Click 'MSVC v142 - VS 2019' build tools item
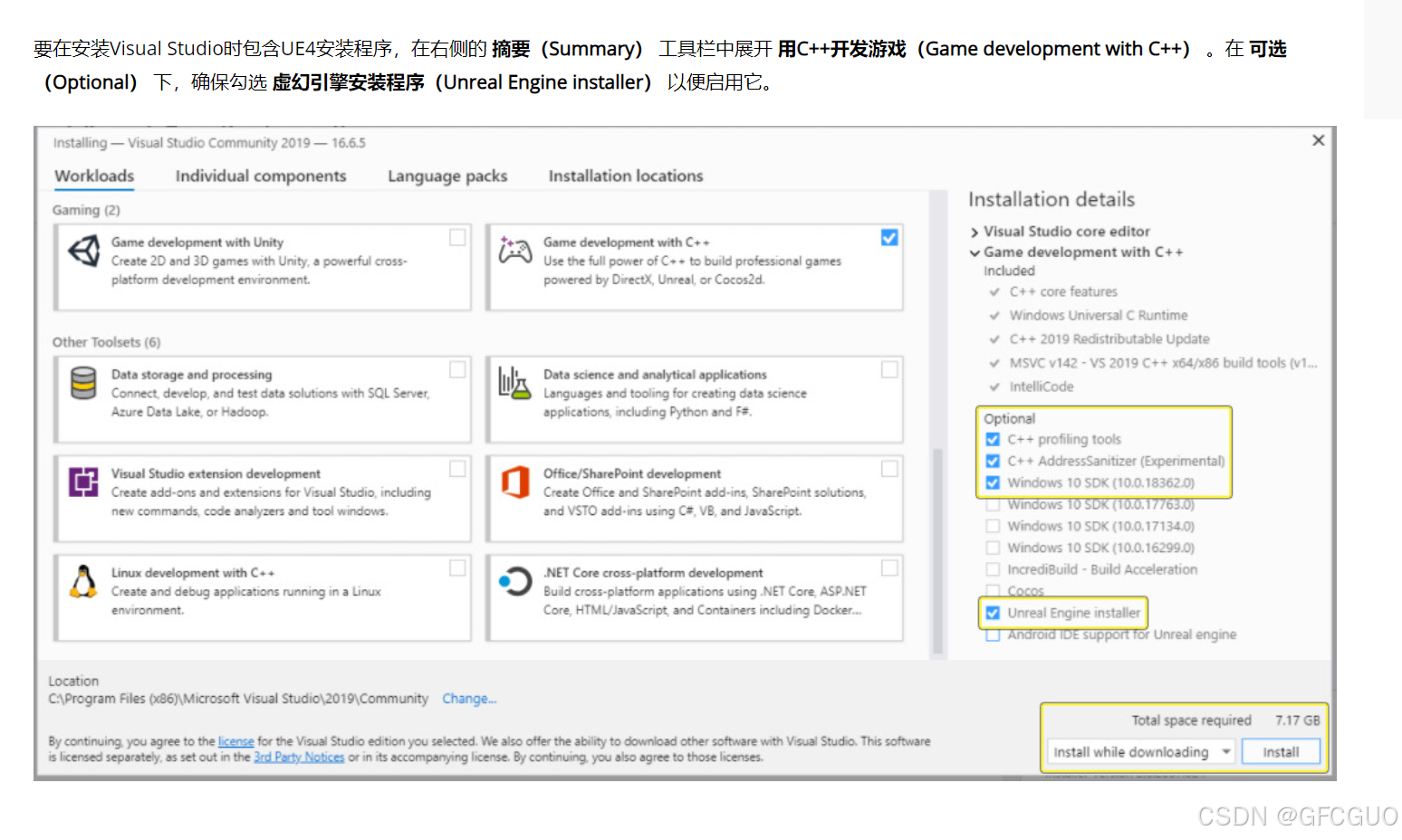This screenshot has width=1402, height=840. tap(1163, 363)
